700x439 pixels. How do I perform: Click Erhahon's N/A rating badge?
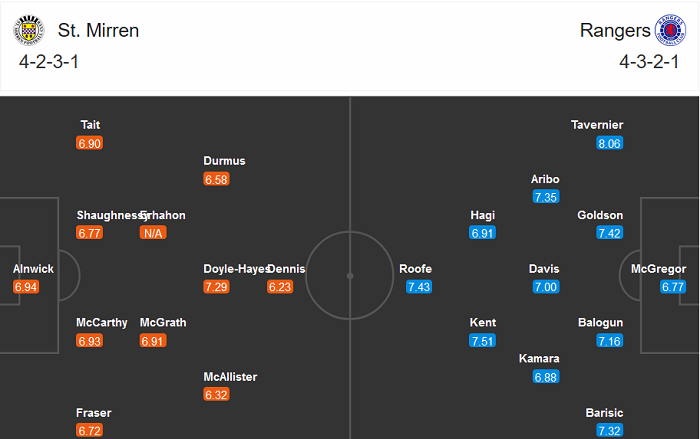[x=153, y=233]
